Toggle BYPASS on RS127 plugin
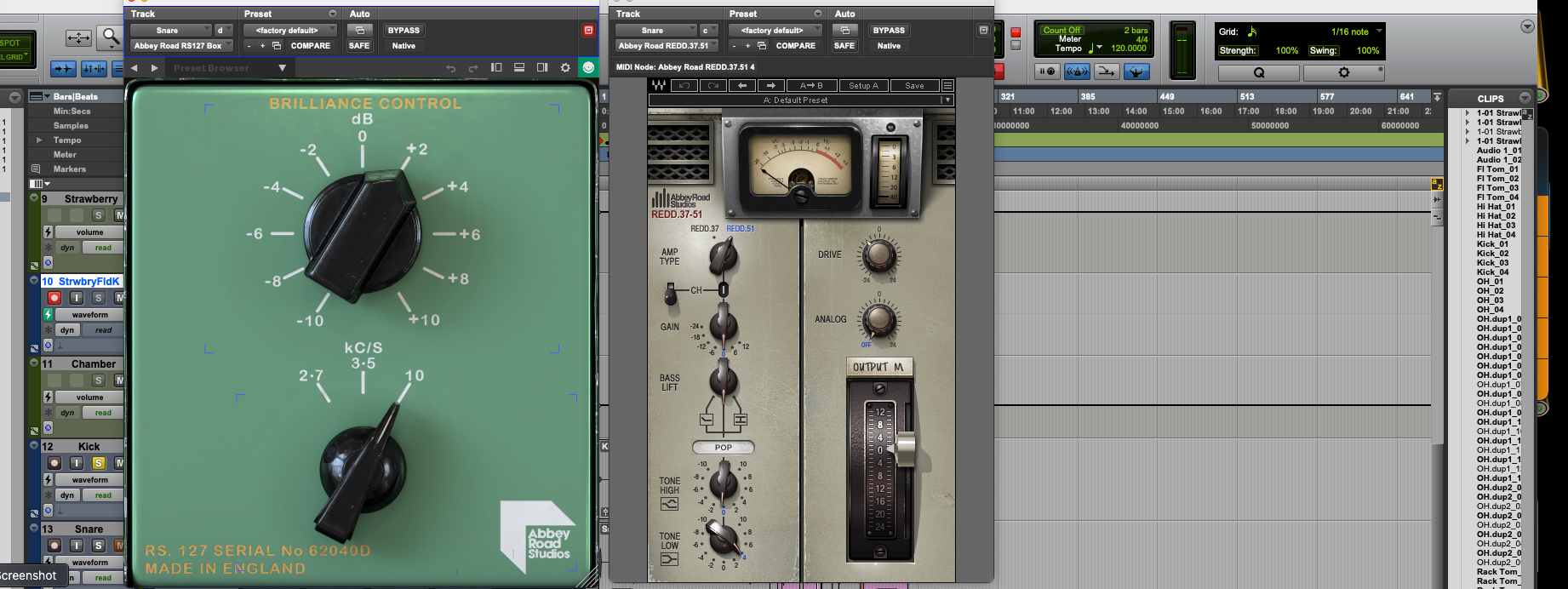This screenshot has width=1568, height=589. 403,30
